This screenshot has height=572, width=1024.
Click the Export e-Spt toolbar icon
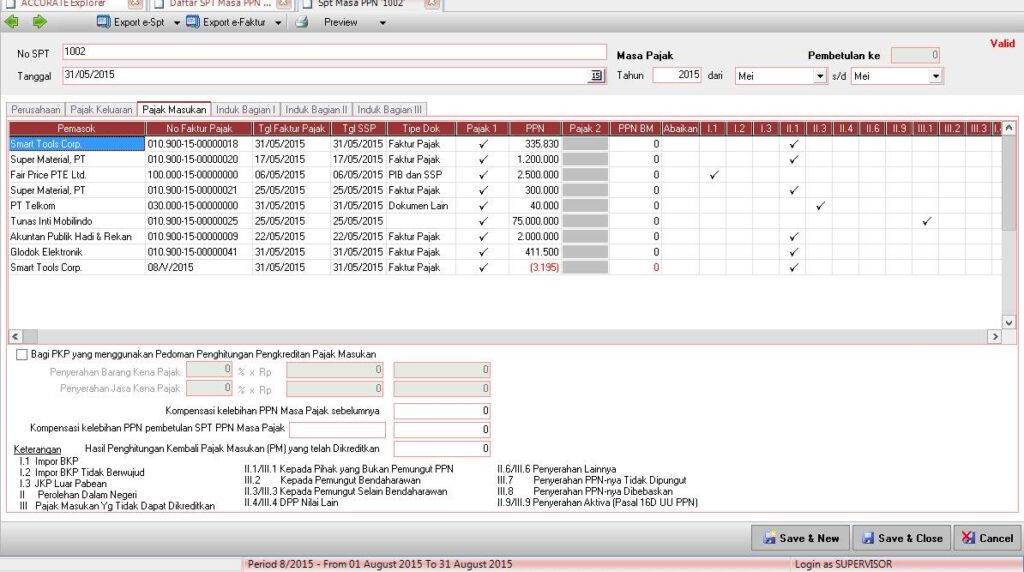click(x=104, y=22)
